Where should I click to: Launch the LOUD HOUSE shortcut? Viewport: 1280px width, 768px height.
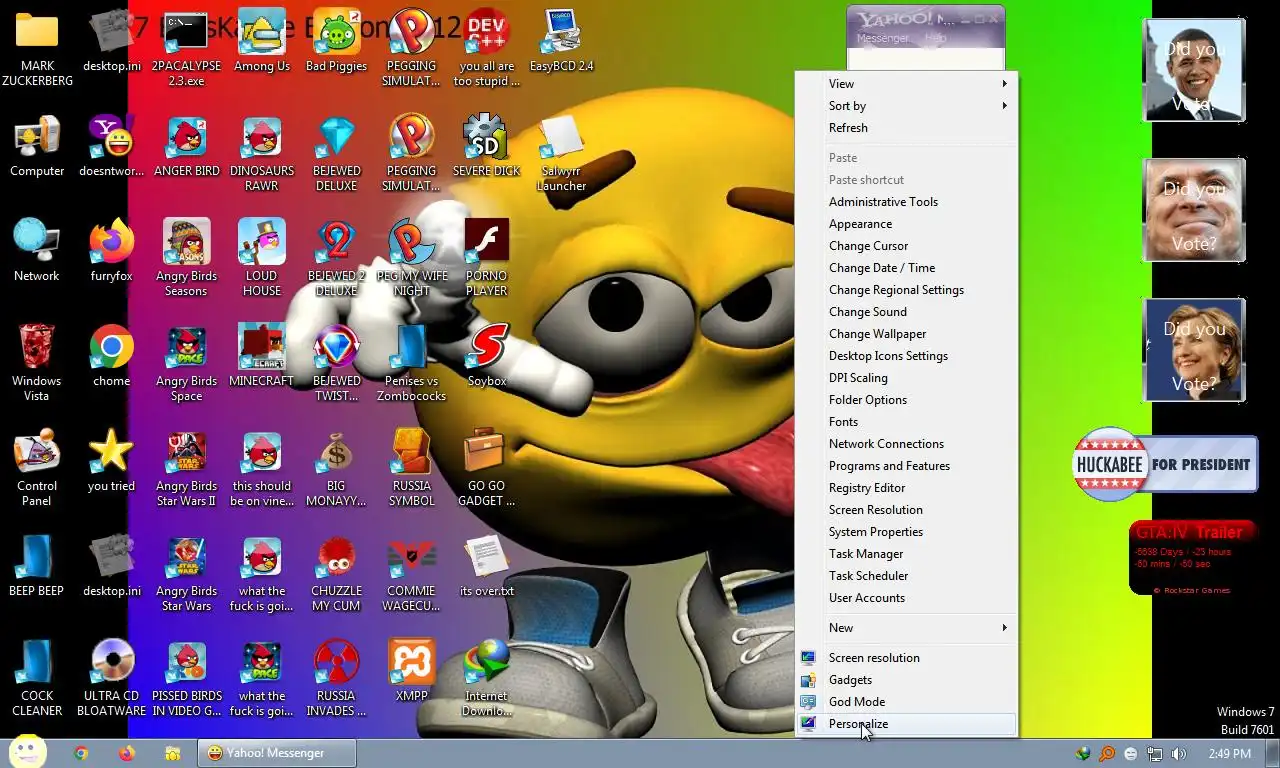coord(261,259)
